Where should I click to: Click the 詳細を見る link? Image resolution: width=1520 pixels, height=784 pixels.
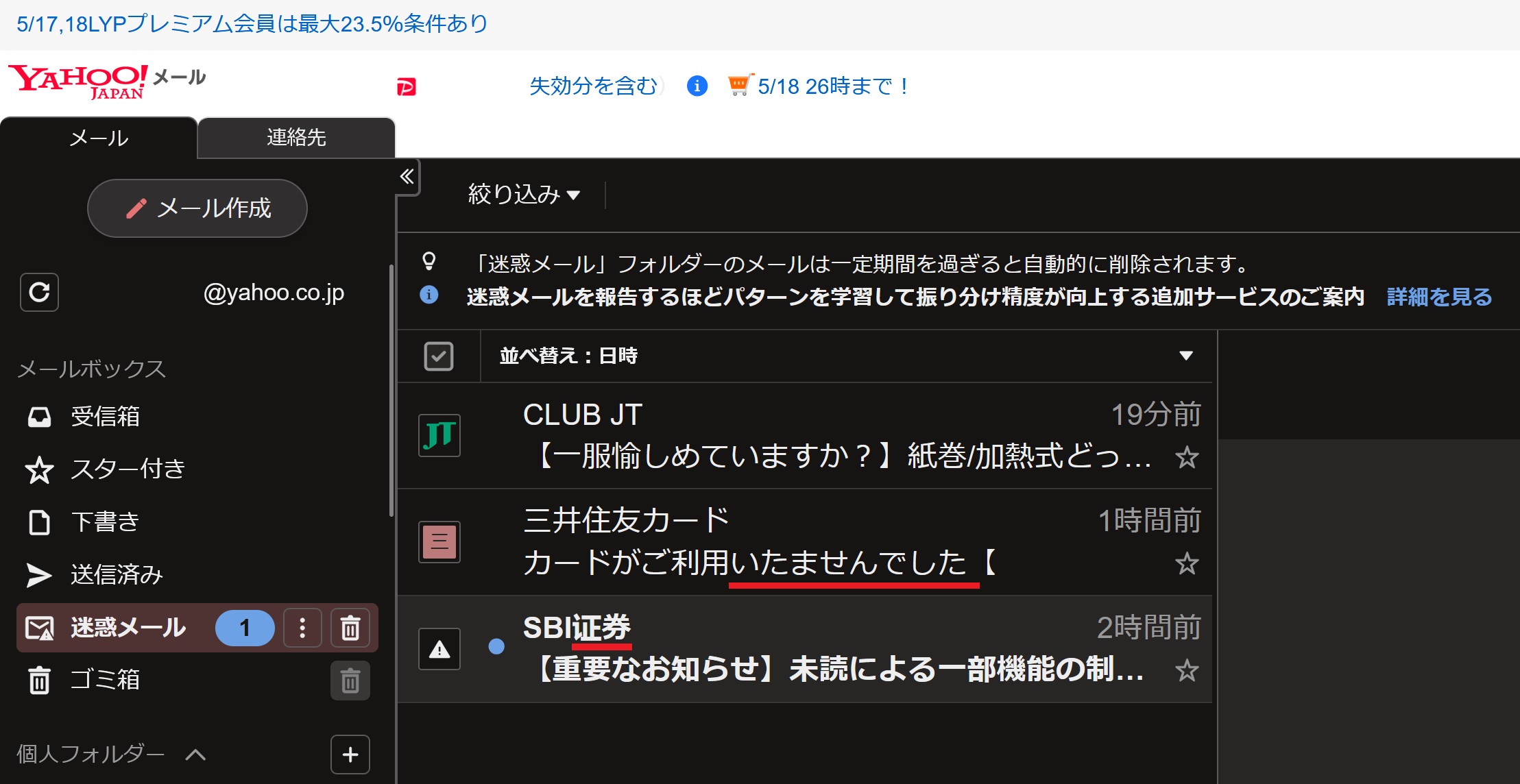coord(1439,297)
